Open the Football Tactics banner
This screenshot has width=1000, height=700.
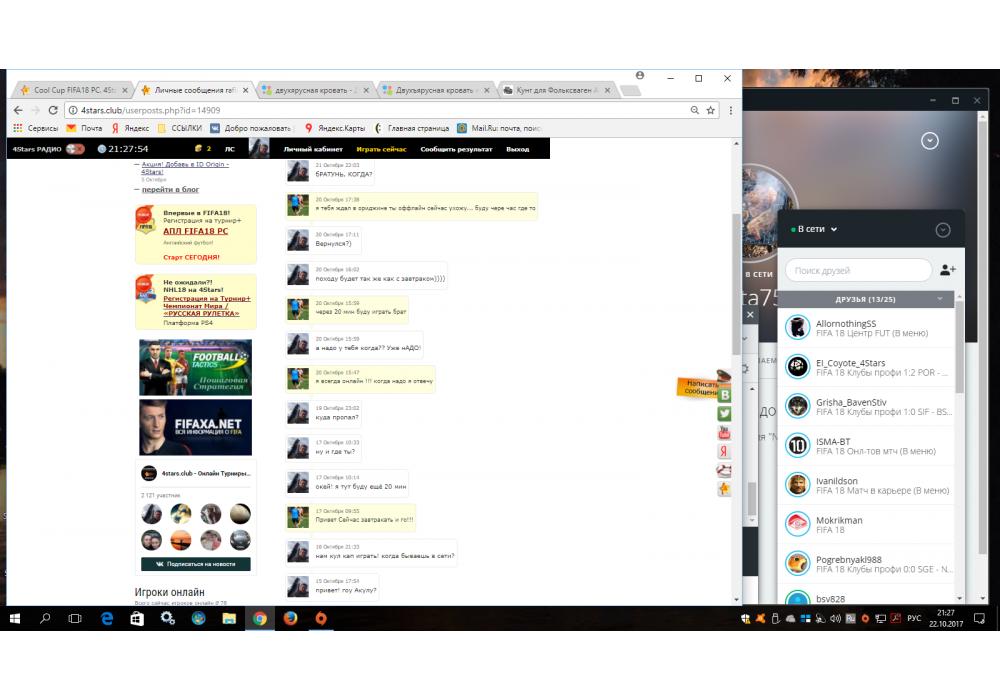click(x=195, y=367)
